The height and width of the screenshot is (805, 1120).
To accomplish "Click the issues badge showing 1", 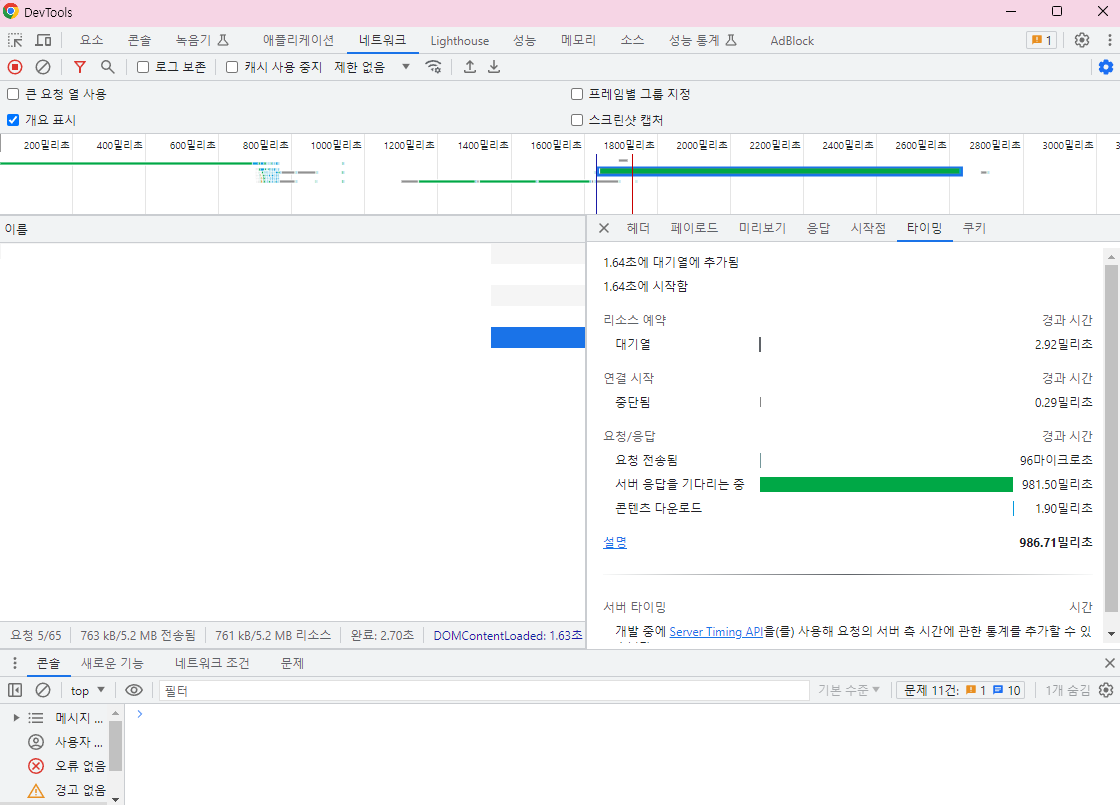I will coord(1041,40).
